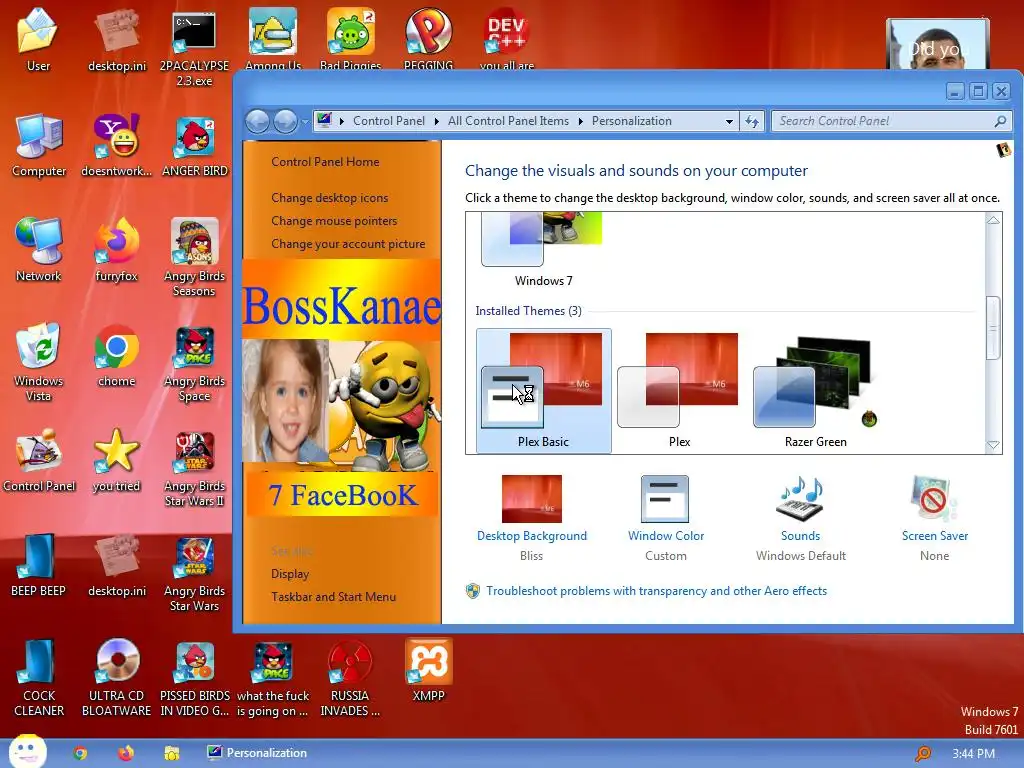Launch Firefox from the taskbar
Viewport: 1024px width, 768px height.
click(126, 753)
